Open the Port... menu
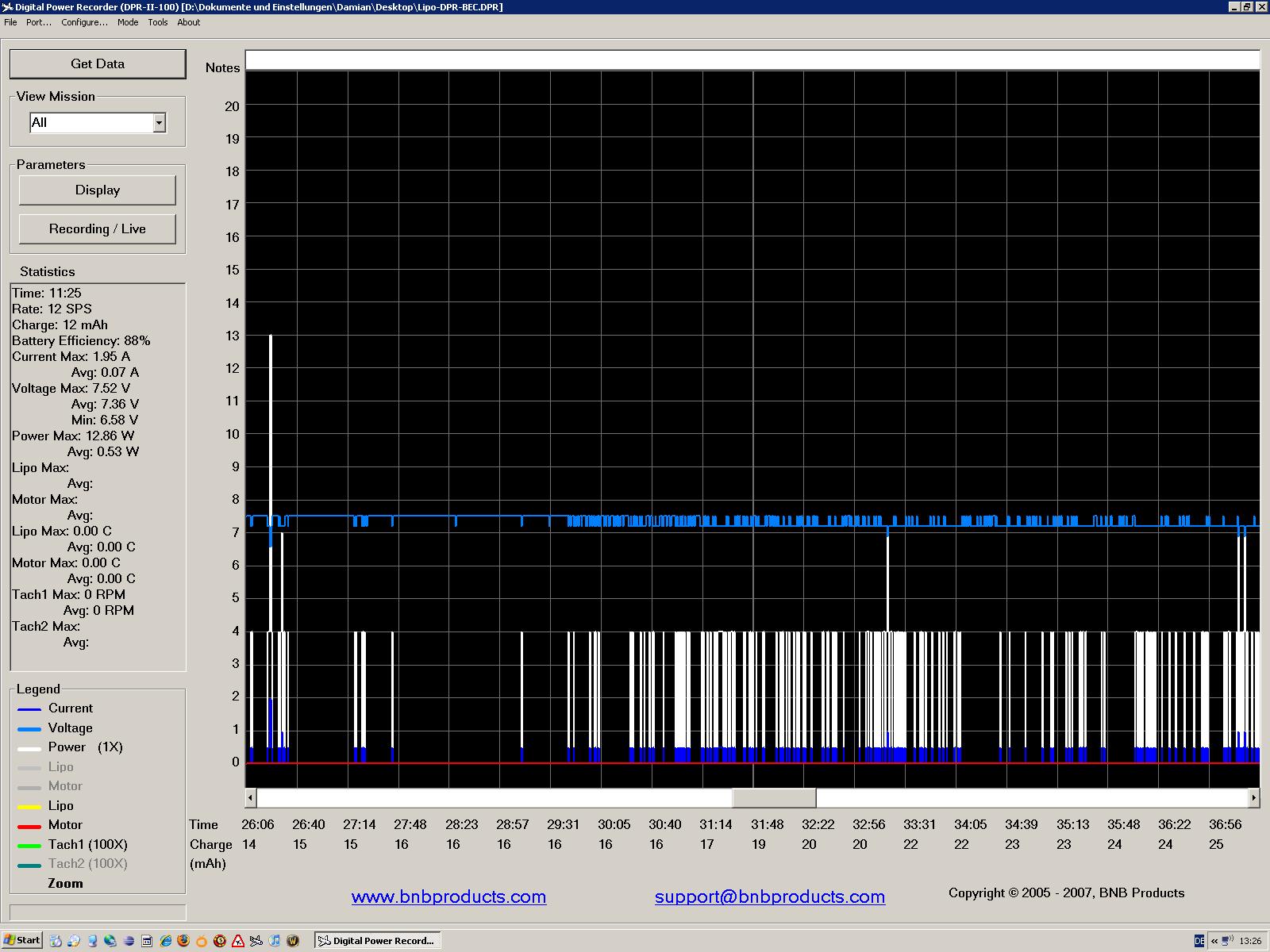Image resolution: width=1270 pixels, height=952 pixels. [39, 22]
